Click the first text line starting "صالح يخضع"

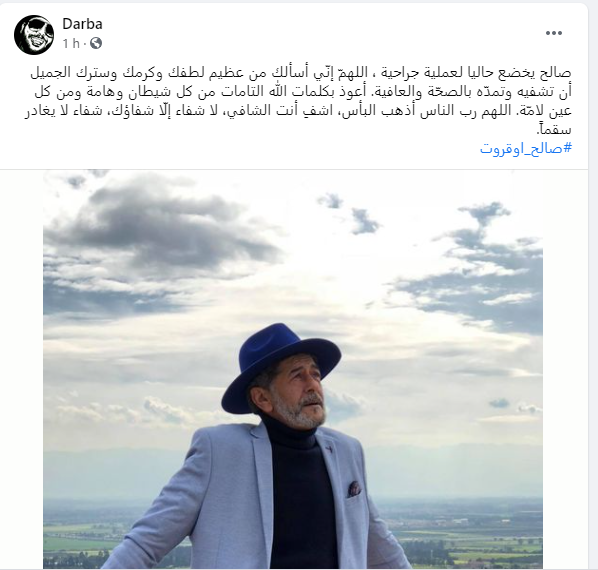pos(301,72)
